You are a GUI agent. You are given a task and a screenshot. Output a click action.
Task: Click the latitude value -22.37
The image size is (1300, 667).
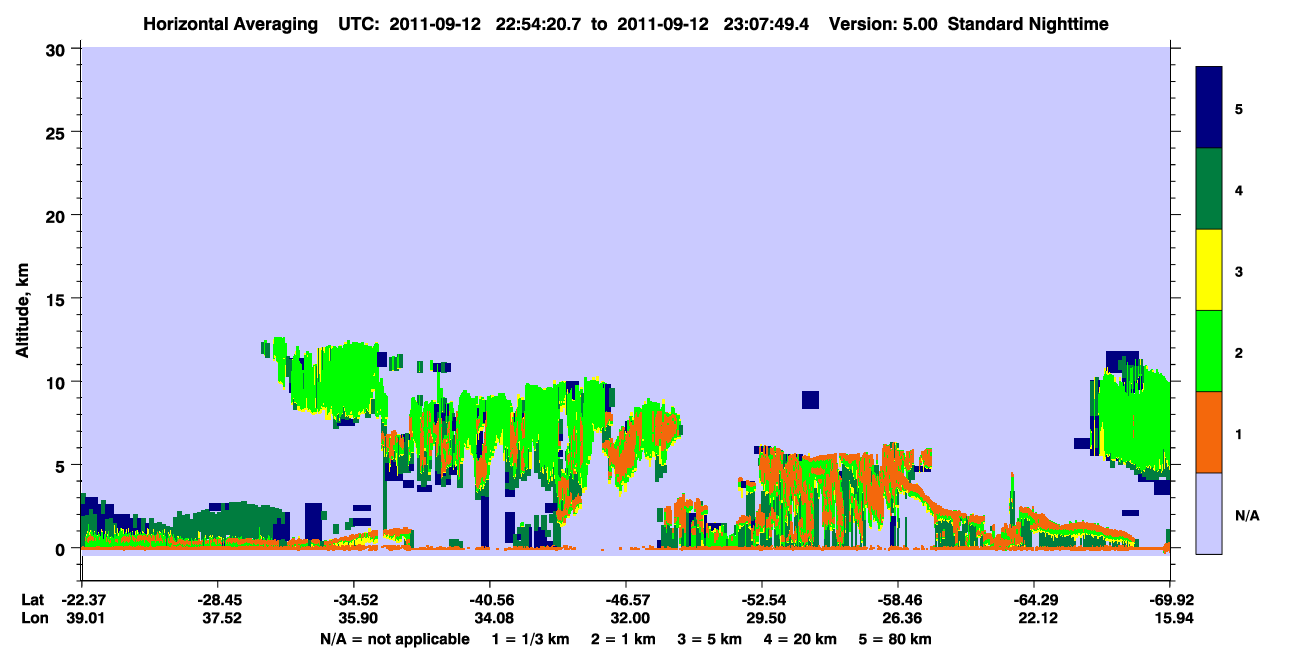pyautogui.click(x=82, y=600)
